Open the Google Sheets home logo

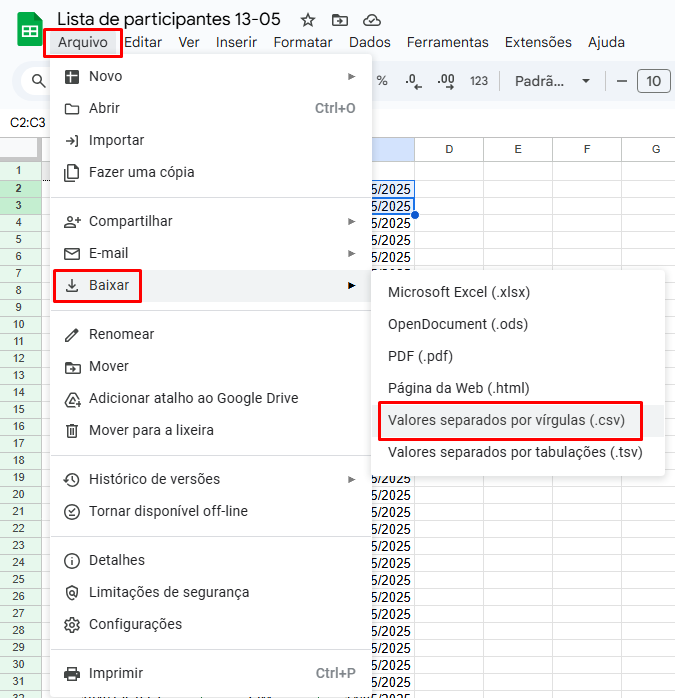pyautogui.click(x=30, y=30)
